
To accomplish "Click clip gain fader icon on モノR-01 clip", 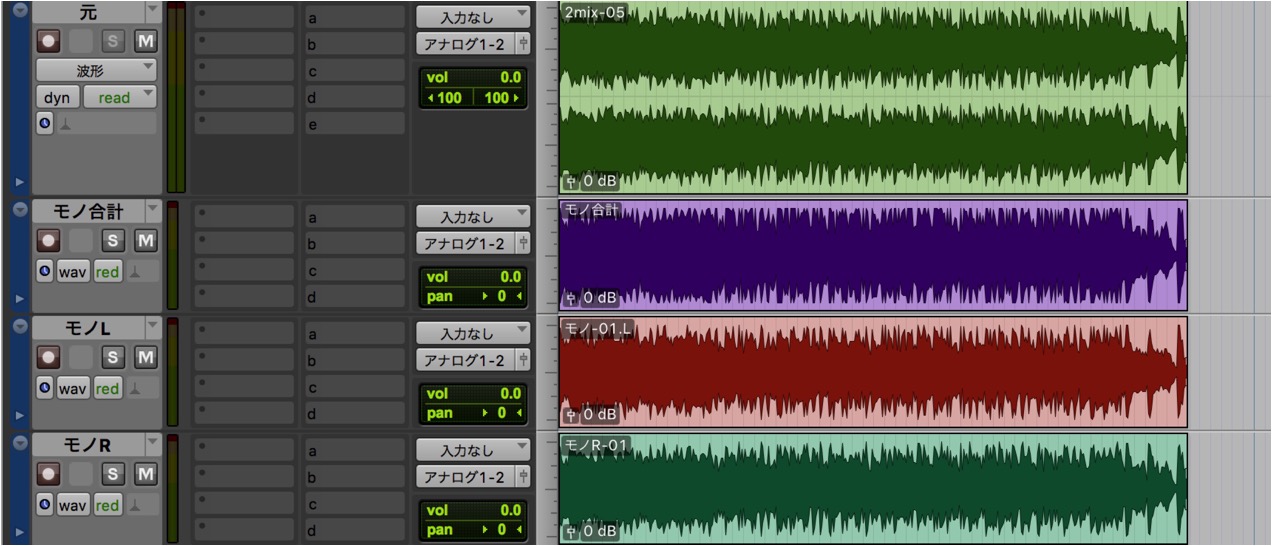I will (x=571, y=531).
